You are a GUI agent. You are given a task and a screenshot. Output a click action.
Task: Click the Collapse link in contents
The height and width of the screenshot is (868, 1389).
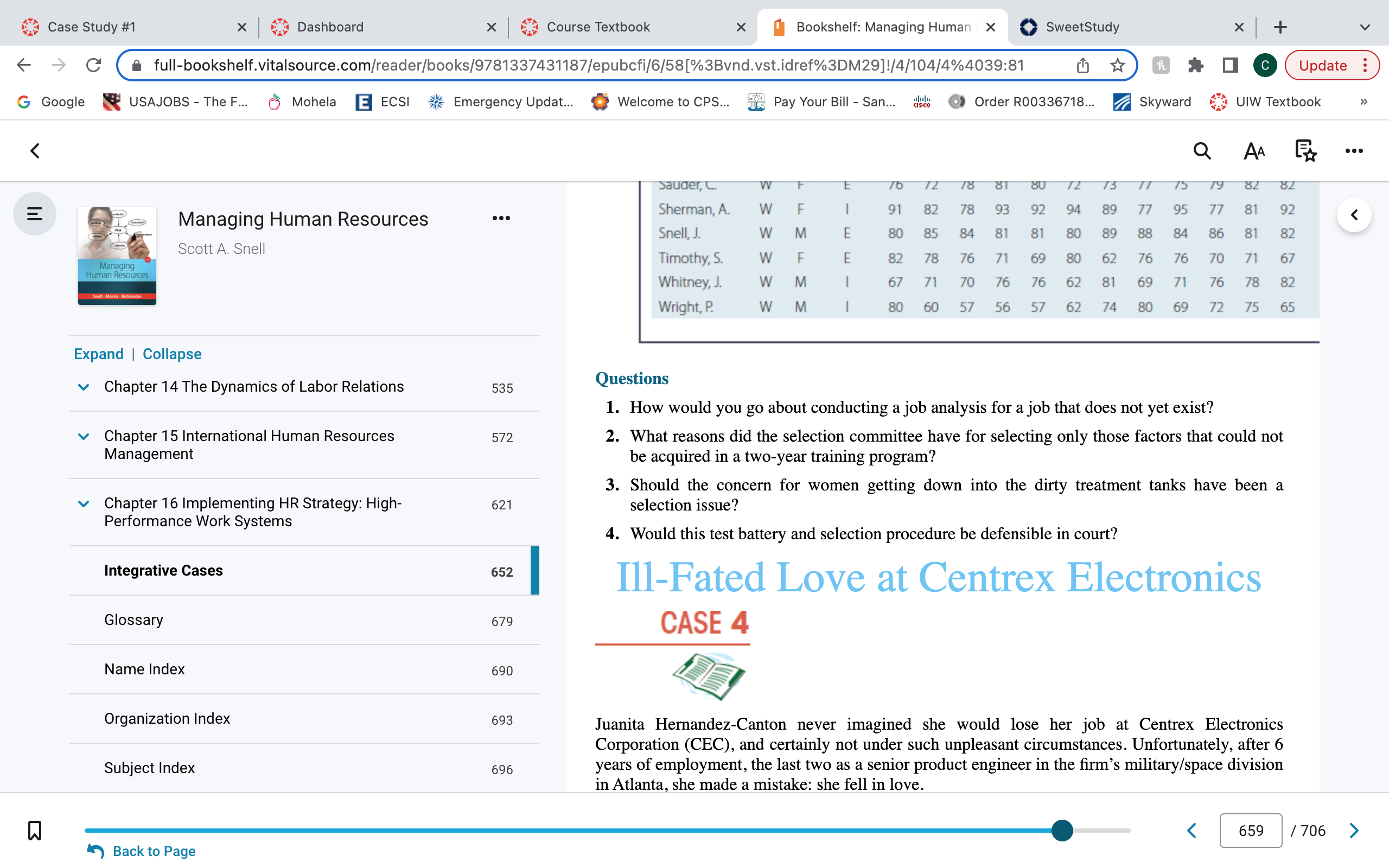click(x=171, y=354)
